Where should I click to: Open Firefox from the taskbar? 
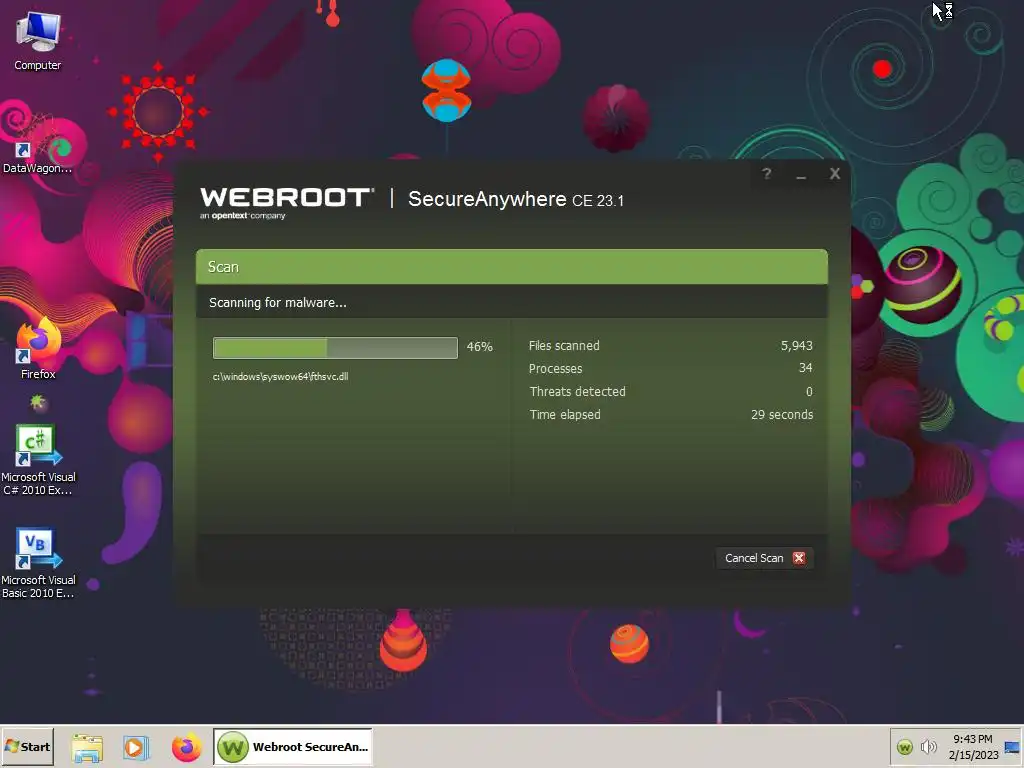coord(186,747)
